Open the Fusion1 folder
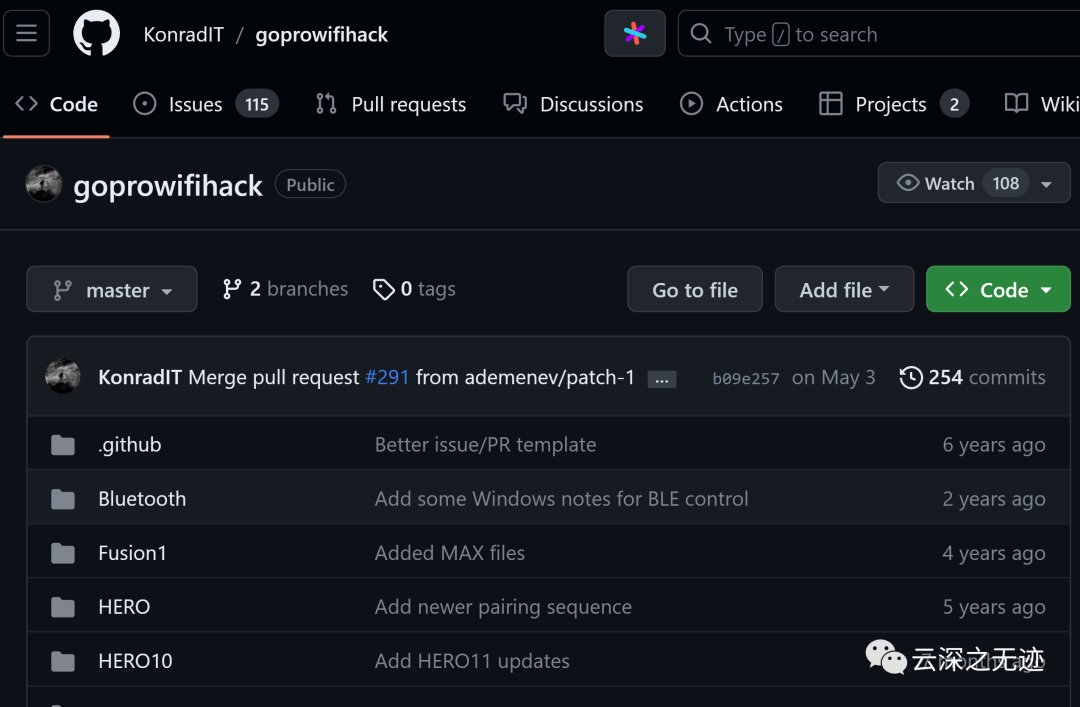This screenshot has height=707, width=1080. 132,553
